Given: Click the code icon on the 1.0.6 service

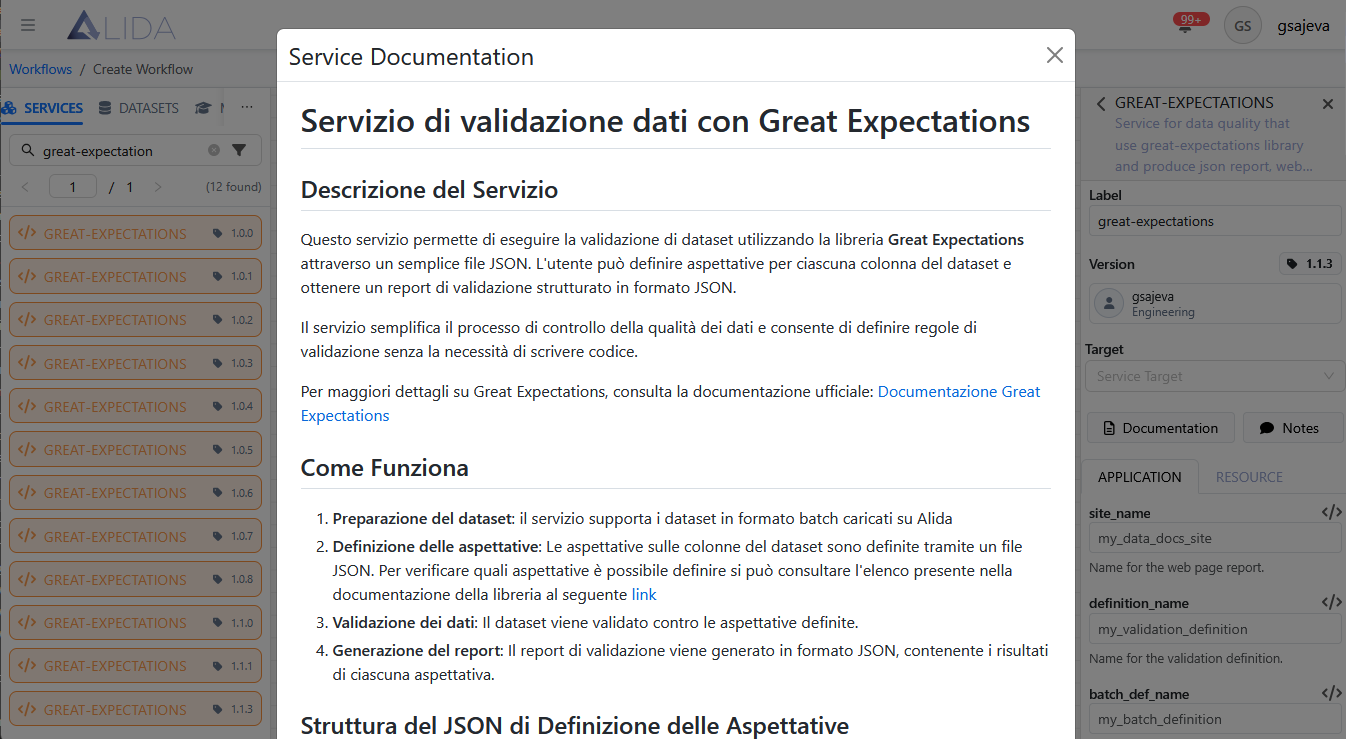Looking at the screenshot, I should [x=27, y=493].
